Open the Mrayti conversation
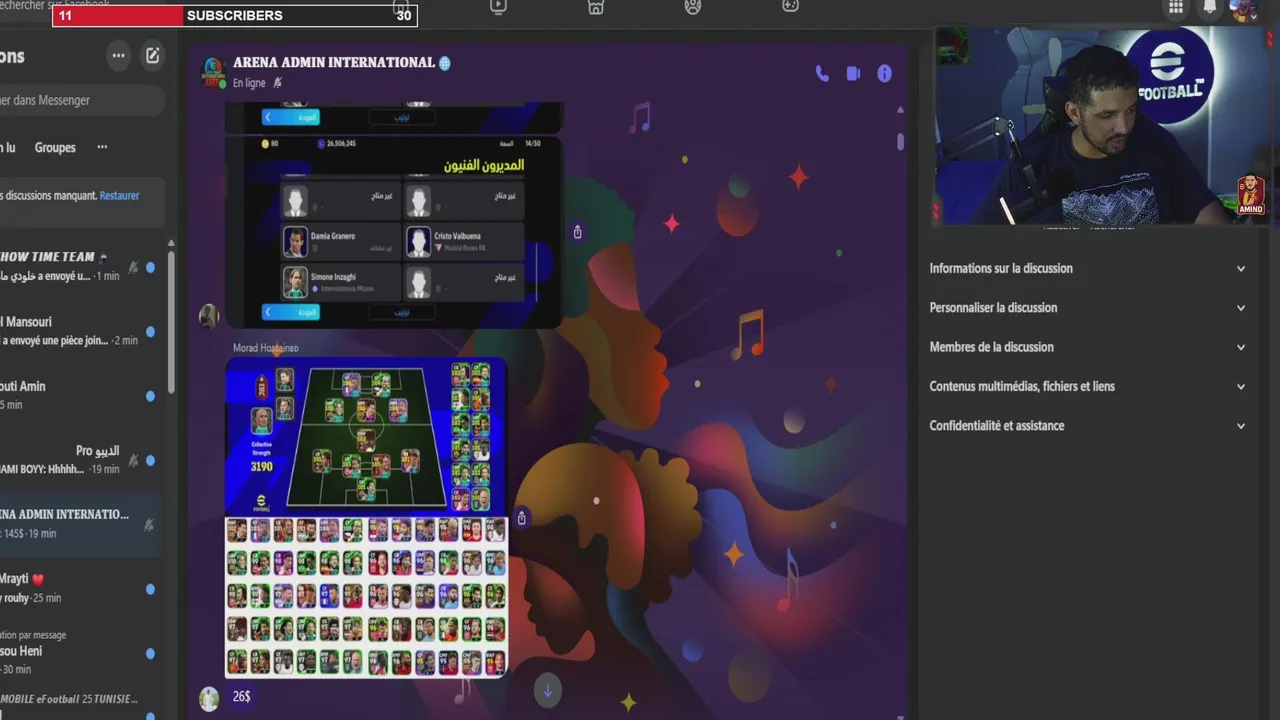Screen dimensions: 1280x720 80,589
